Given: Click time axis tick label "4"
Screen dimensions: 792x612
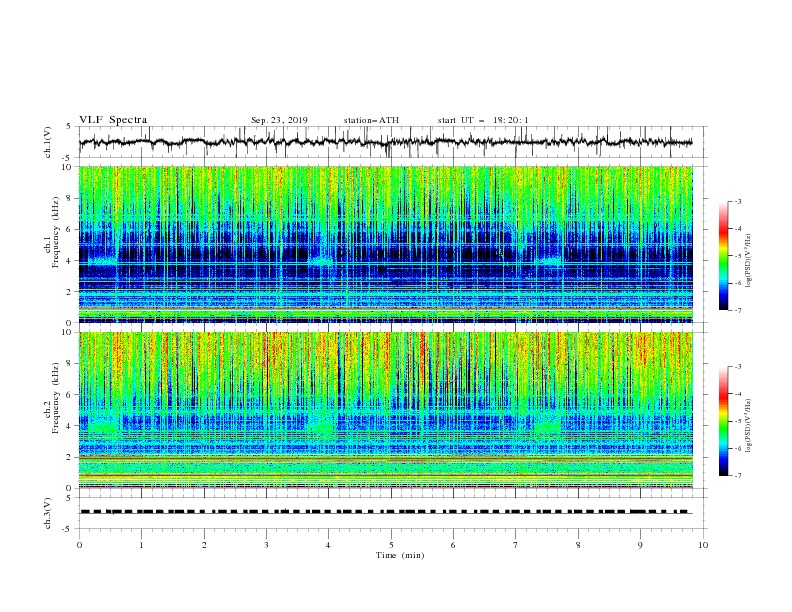Looking at the screenshot, I should tap(328, 545).
